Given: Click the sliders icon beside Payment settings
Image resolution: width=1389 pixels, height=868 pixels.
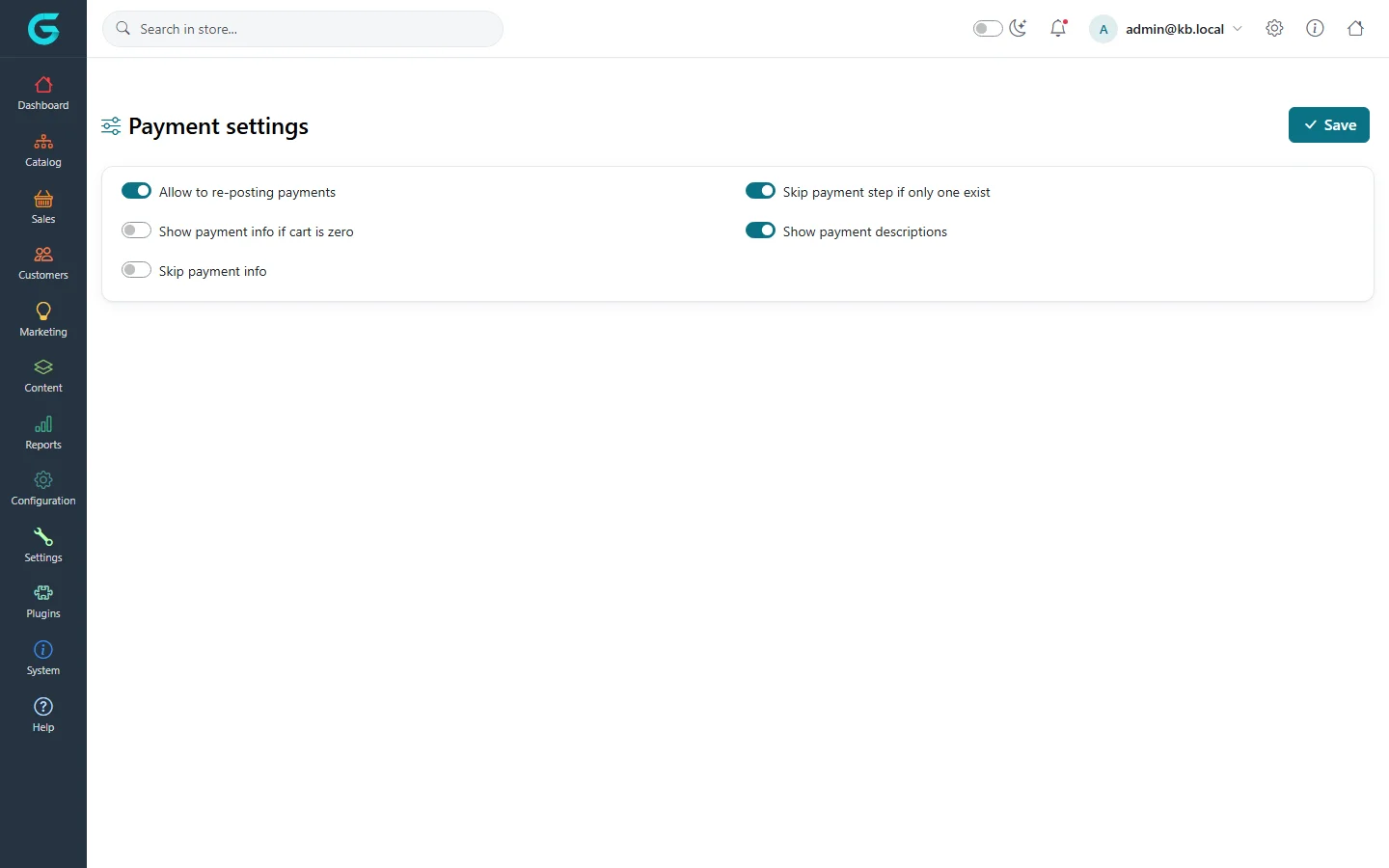Looking at the screenshot, I should [111, 126].
